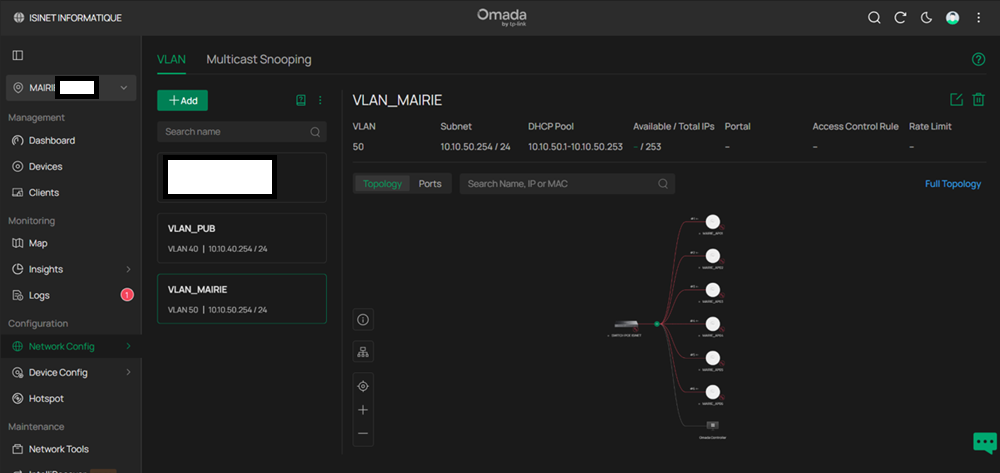Click VLAN ID value 50
1000x473 pixels.
pyautogui.click(x=358, y=147)
